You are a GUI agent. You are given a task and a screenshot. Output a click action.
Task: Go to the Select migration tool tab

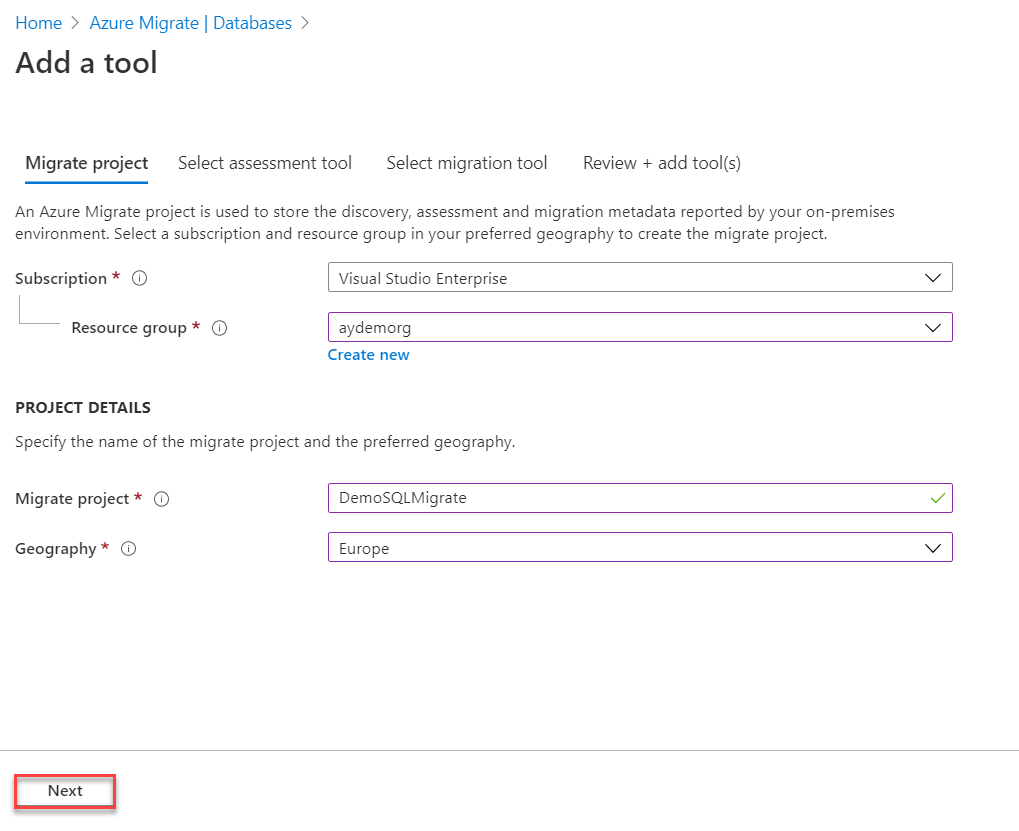[x=467, y=163]
